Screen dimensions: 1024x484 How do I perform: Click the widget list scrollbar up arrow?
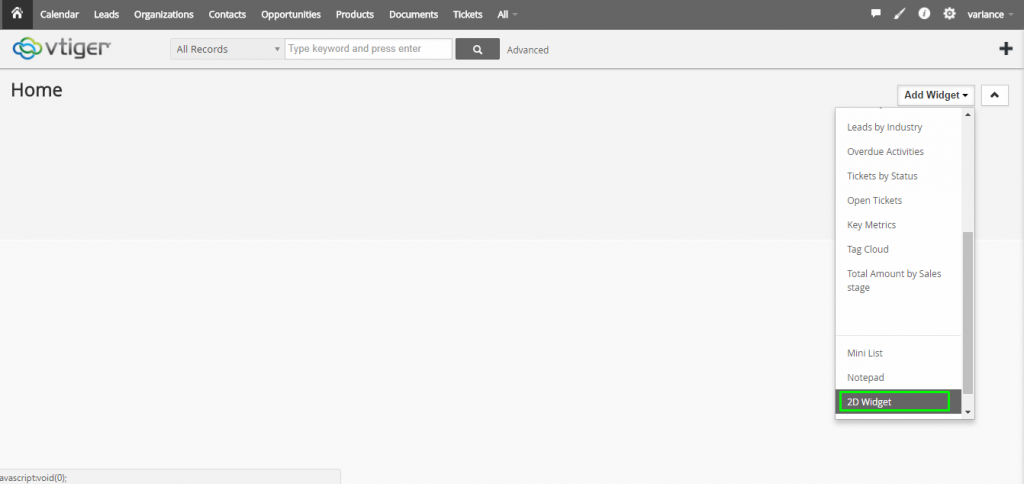point(968,114)
